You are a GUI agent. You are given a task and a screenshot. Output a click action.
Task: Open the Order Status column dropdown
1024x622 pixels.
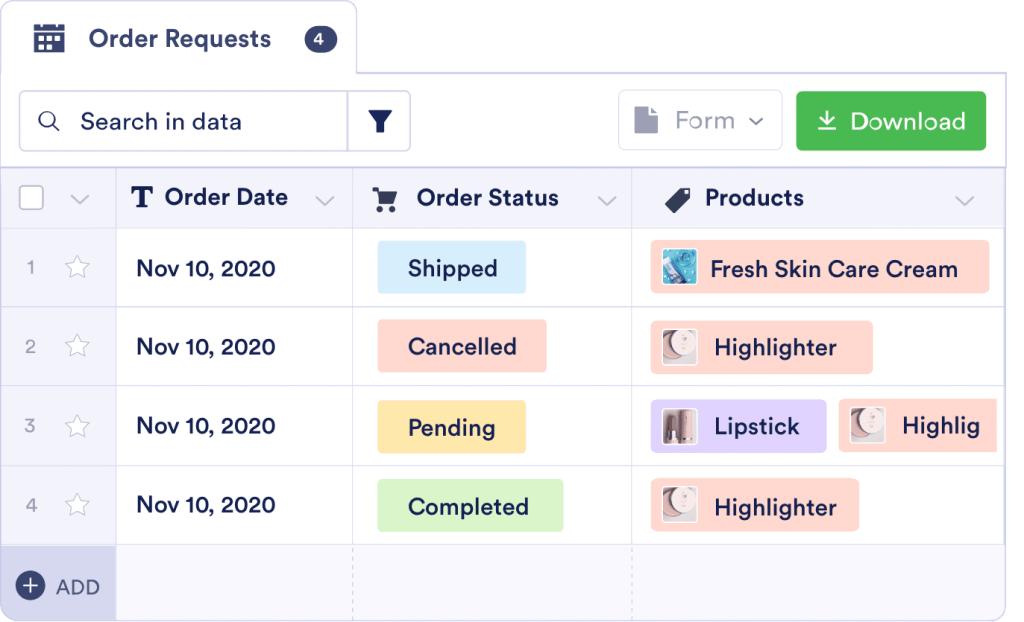pyautogui.click(x=606, y=200)
